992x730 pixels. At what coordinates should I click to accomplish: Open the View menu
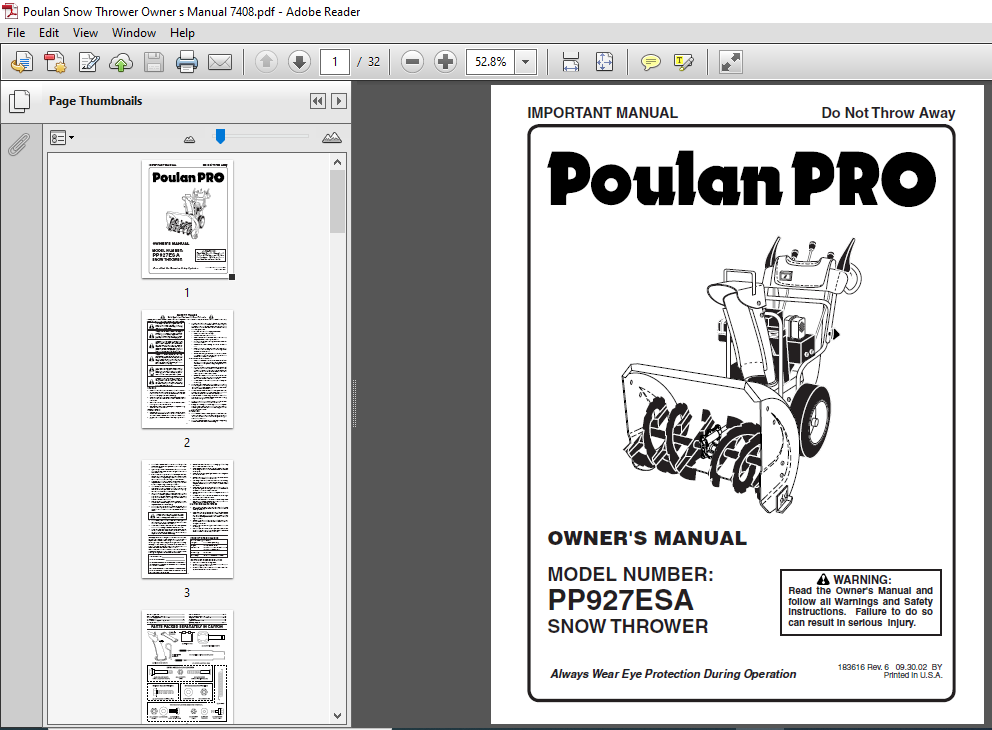click(85, 33)
